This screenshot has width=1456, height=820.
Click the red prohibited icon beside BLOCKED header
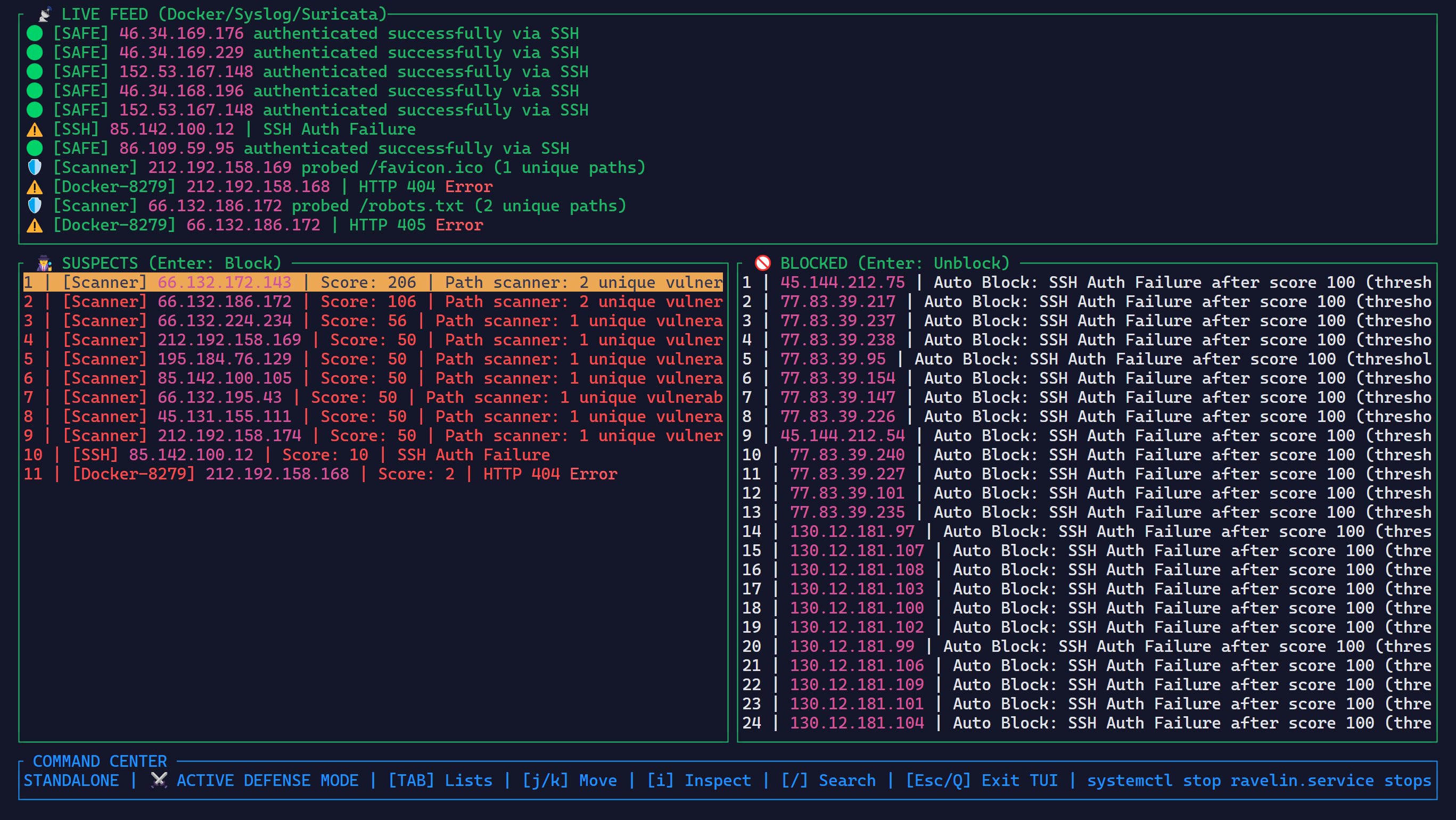tap(763, 263)
